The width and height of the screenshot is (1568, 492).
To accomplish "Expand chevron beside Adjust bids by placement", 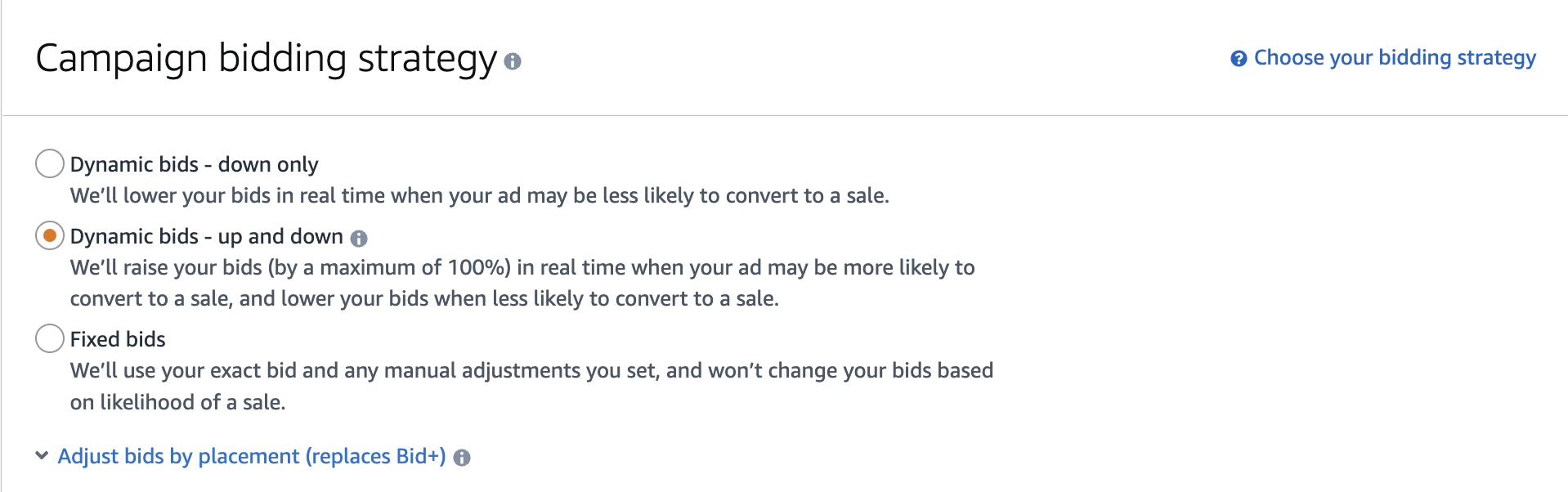I will [42, 456].
